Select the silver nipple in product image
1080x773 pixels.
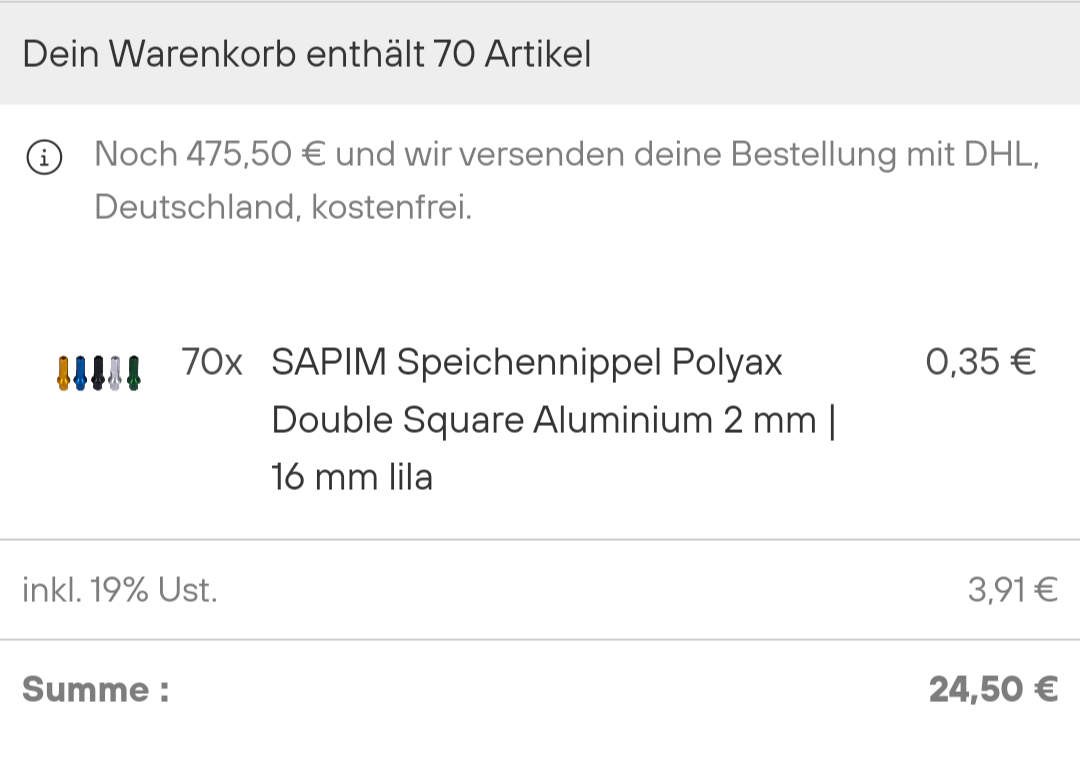[115, 372]
